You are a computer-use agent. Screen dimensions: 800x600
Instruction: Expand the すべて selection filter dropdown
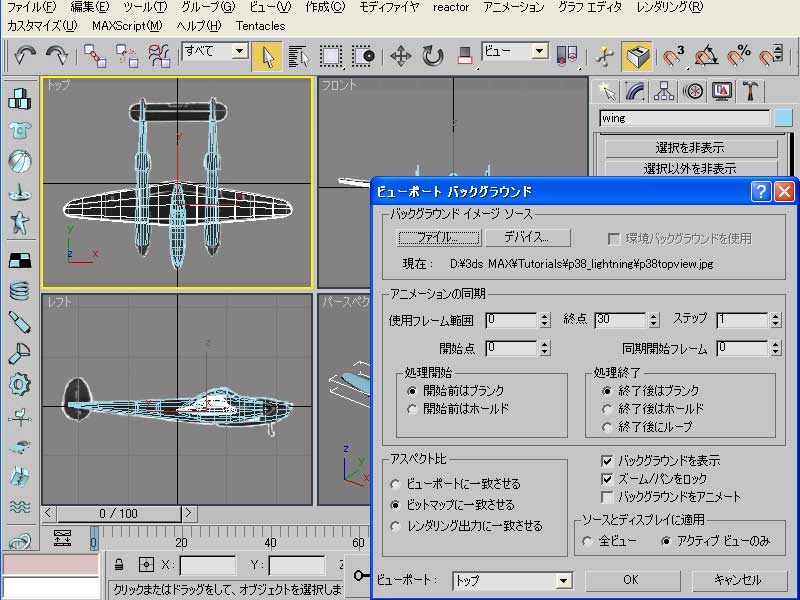240,51
